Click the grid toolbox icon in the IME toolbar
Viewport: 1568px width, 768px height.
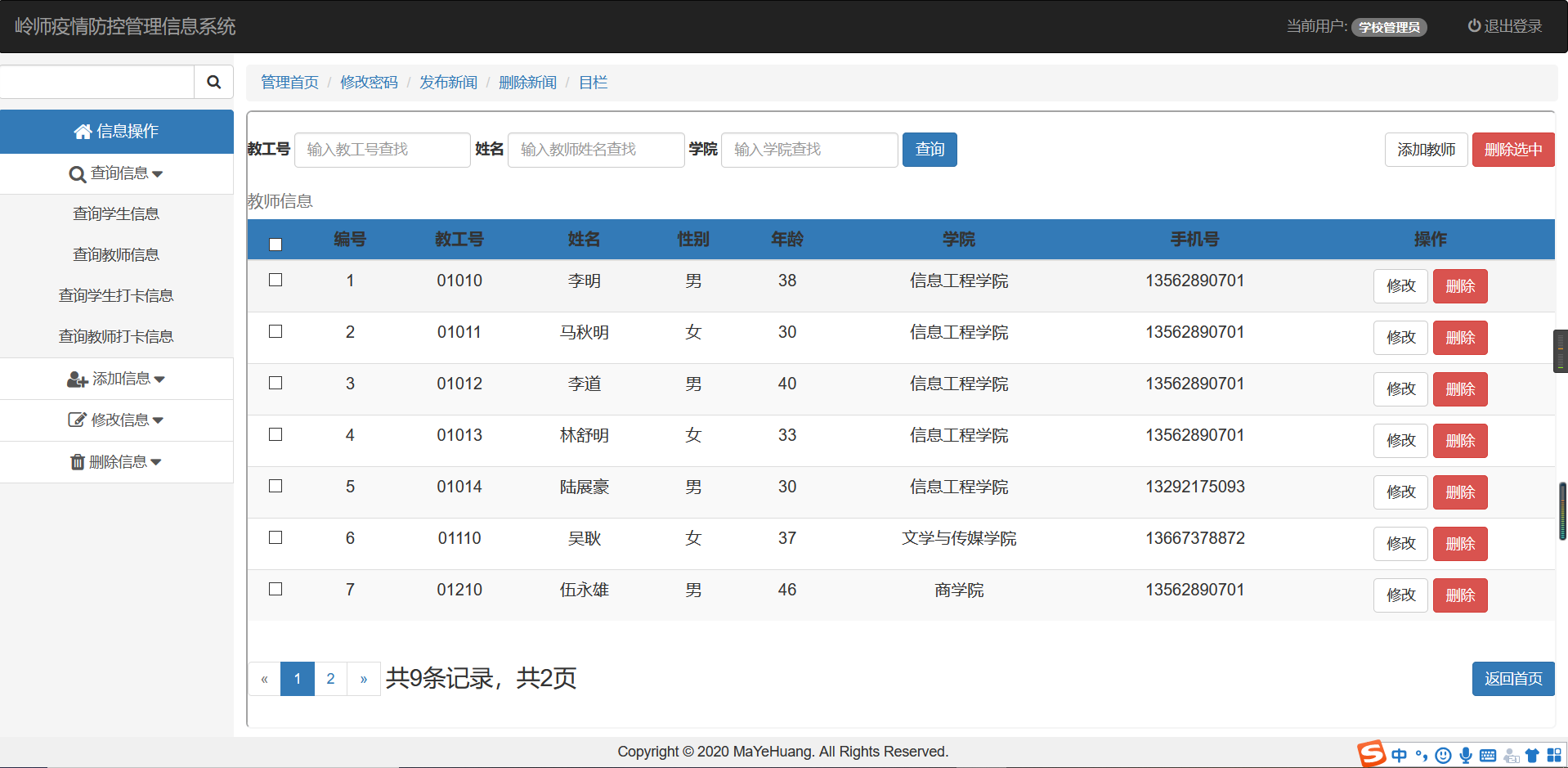coord(1554,756)
